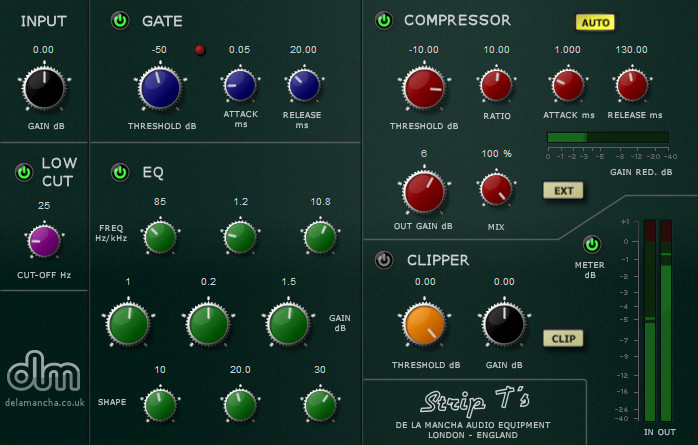This screenshot has width=698, height=445.
Task: Click the EQ shape knob showing 30
Action: click(x=320, y=405)
